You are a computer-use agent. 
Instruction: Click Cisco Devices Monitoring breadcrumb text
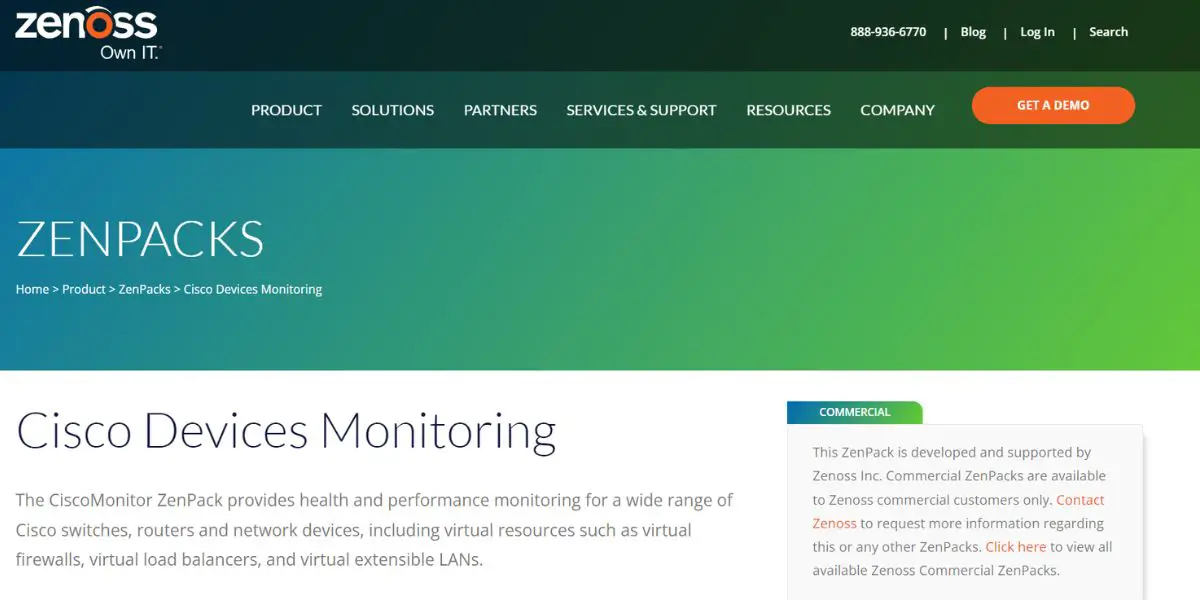click(x=253, y=289)
